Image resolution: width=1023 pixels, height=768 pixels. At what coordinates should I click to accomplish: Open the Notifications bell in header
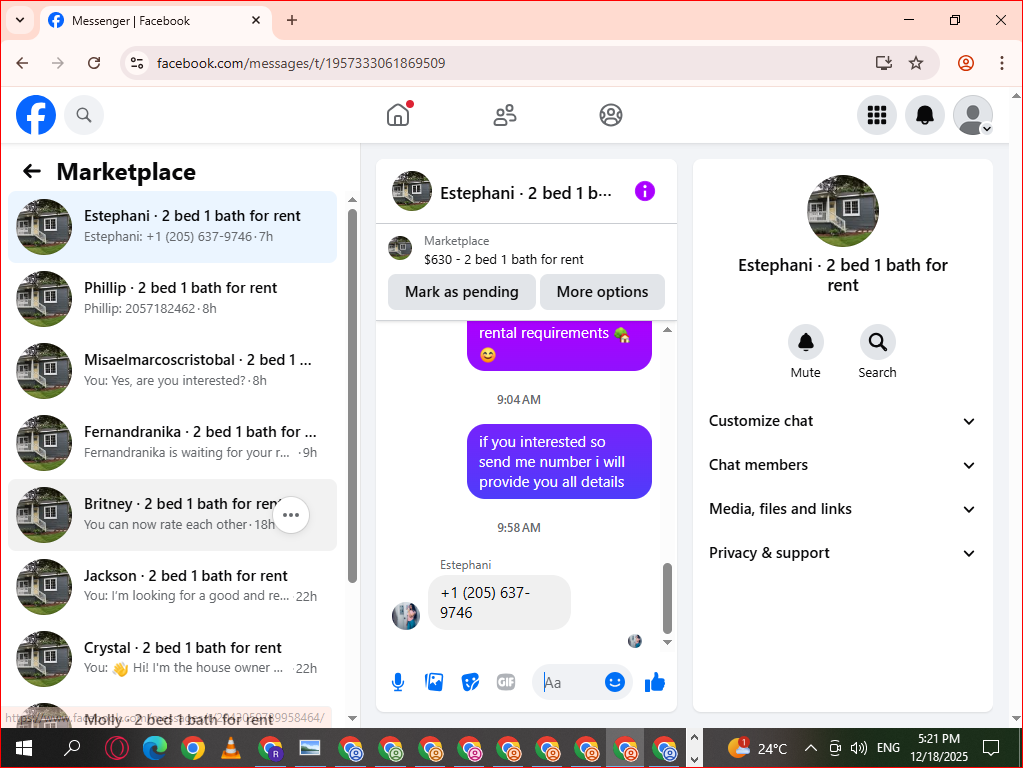[924, 115]
